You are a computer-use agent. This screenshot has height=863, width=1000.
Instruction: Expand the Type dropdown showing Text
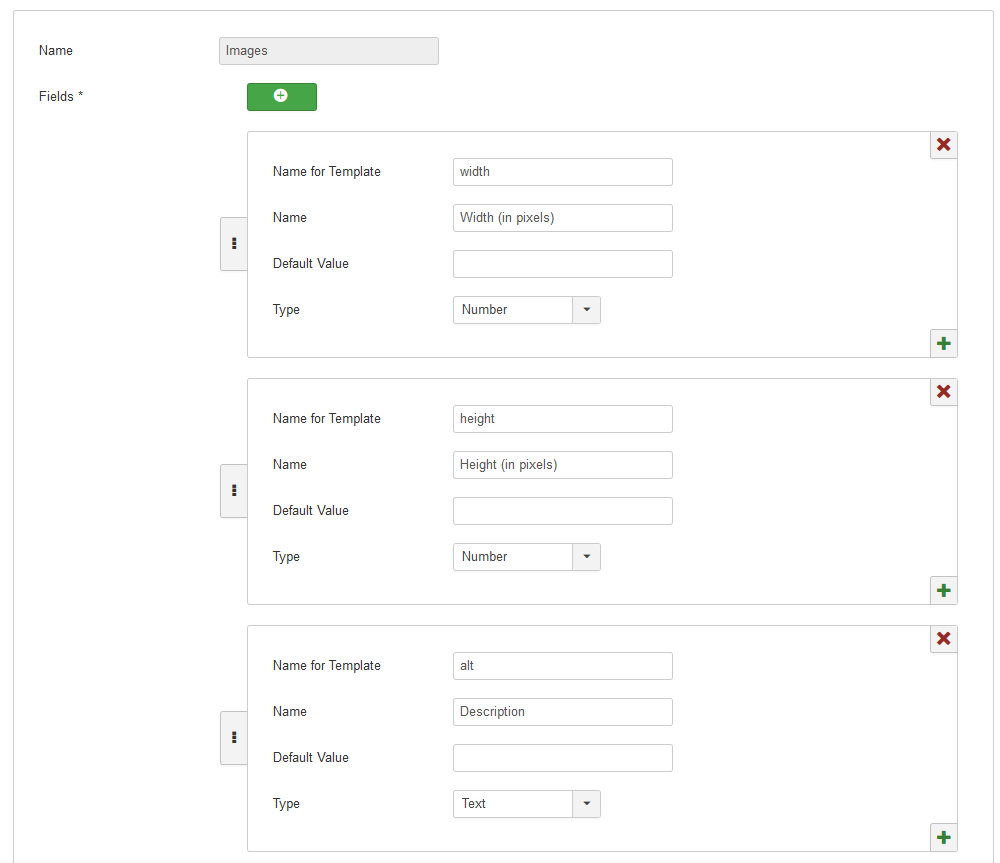[x=526, y=804]
